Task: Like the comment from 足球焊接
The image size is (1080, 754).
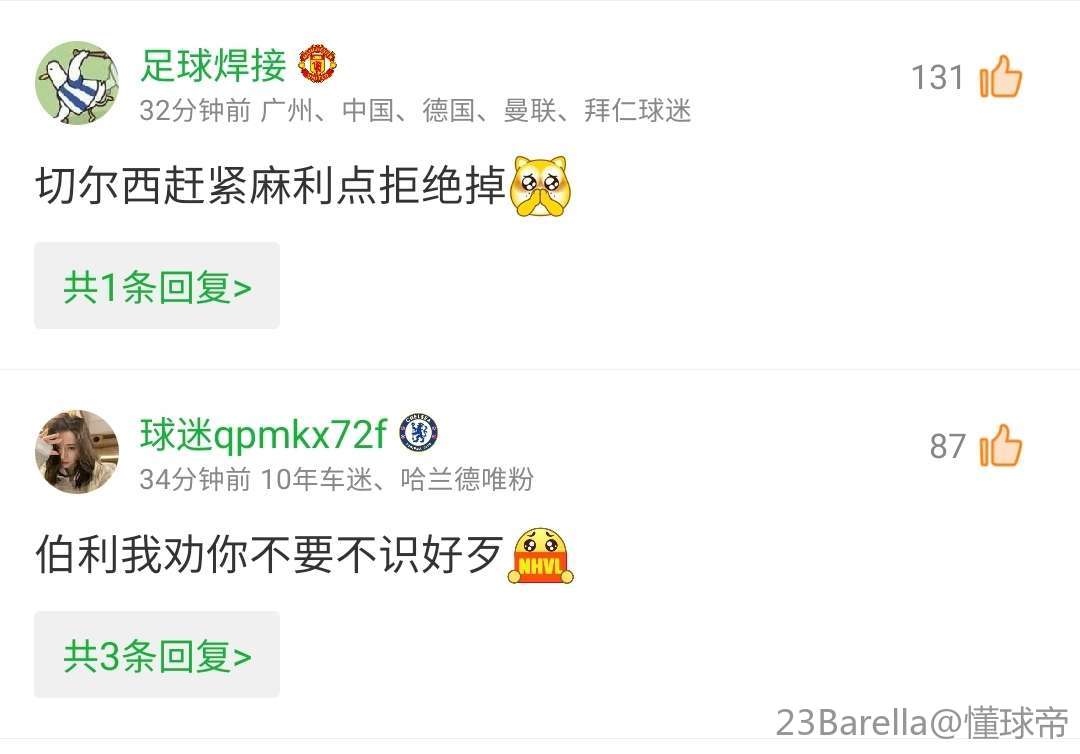Action: tap(1001, 77)
